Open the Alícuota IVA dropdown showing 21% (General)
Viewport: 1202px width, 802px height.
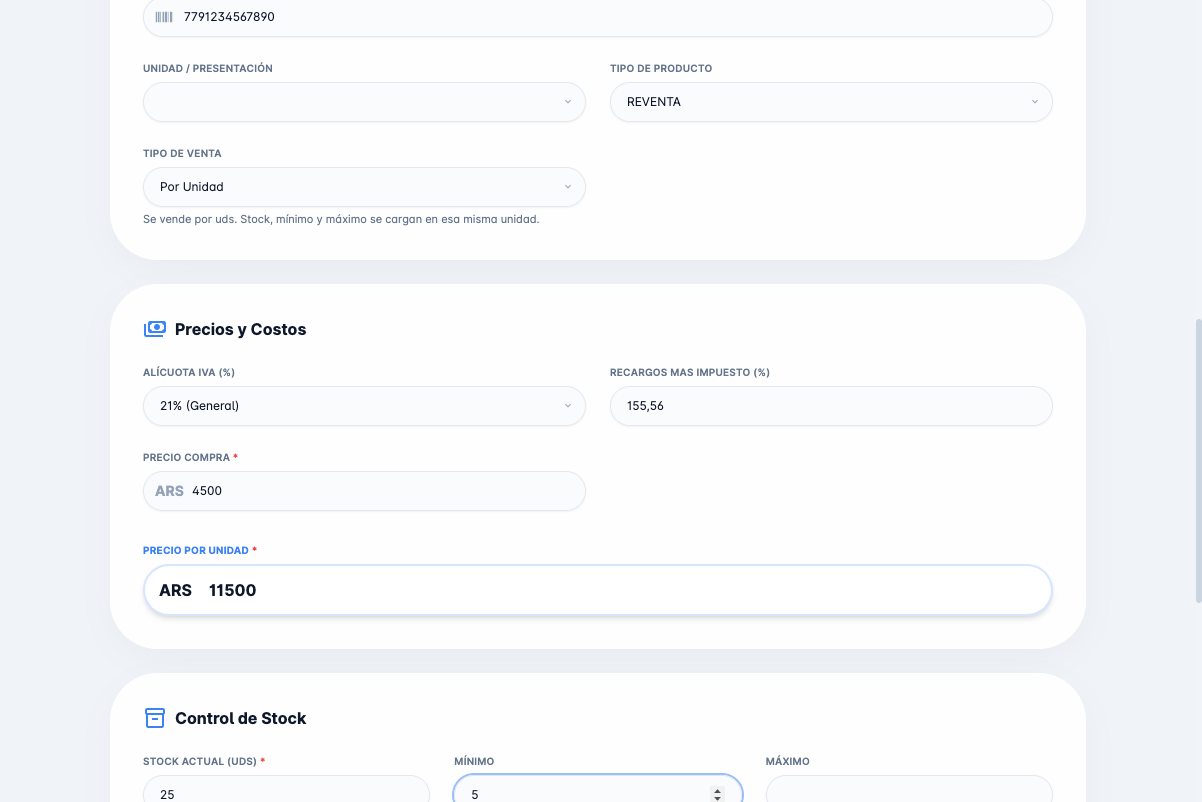click(364, 406)
